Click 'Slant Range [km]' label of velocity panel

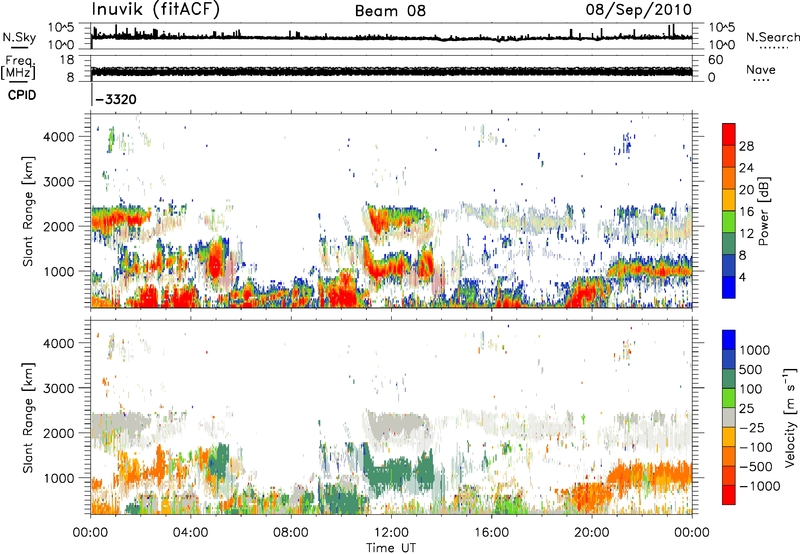(28, 418)
